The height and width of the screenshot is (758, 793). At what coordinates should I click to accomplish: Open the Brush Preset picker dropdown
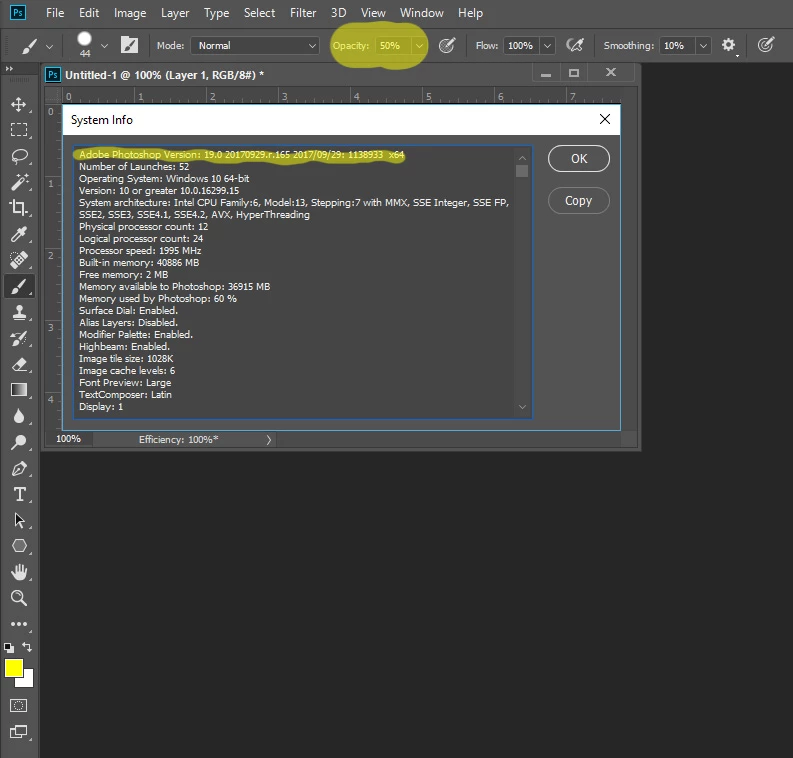click(x=104, y=46)
